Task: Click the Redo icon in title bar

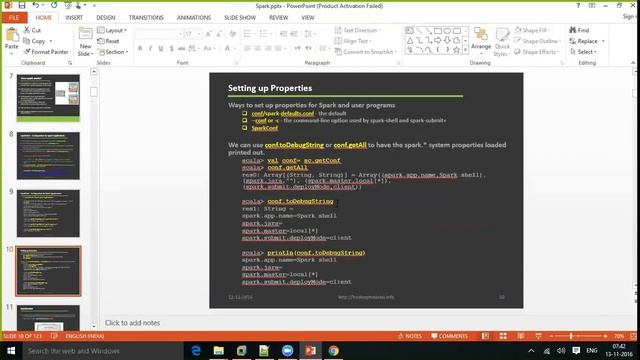Action: 54,5
